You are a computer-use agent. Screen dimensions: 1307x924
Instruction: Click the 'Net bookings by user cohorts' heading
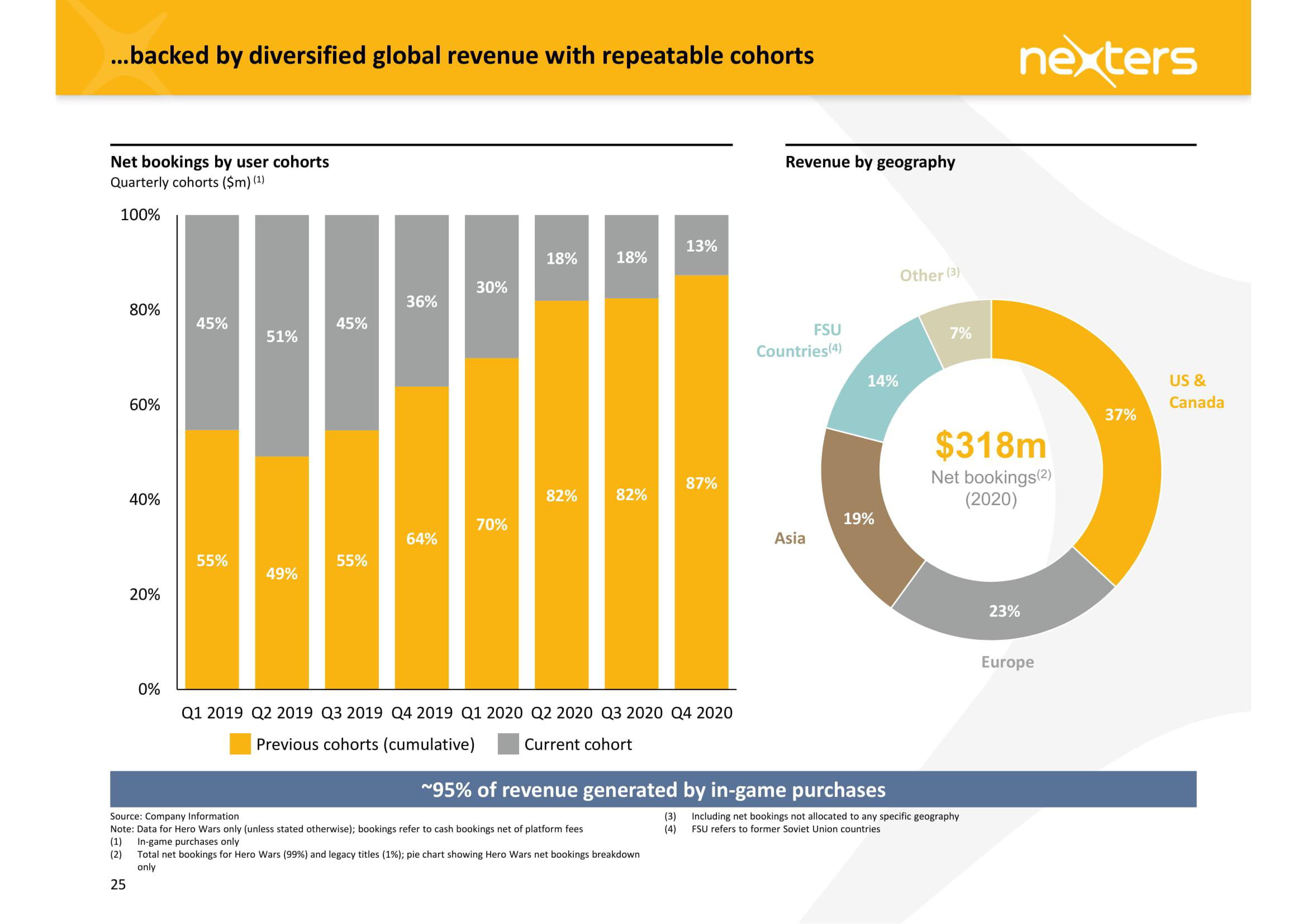tap(220, 162)
